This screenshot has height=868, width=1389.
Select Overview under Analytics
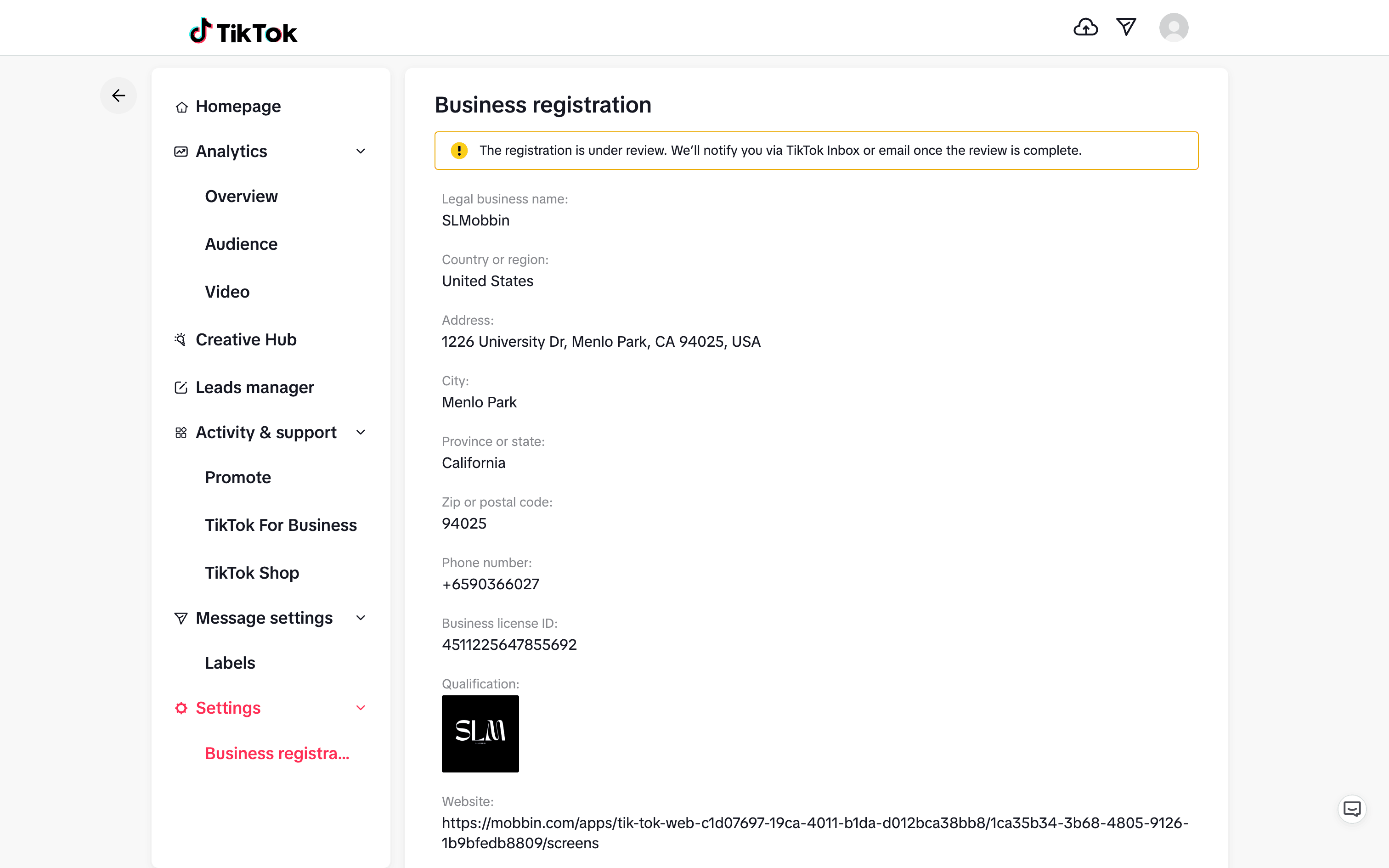[x=241, y=197]
